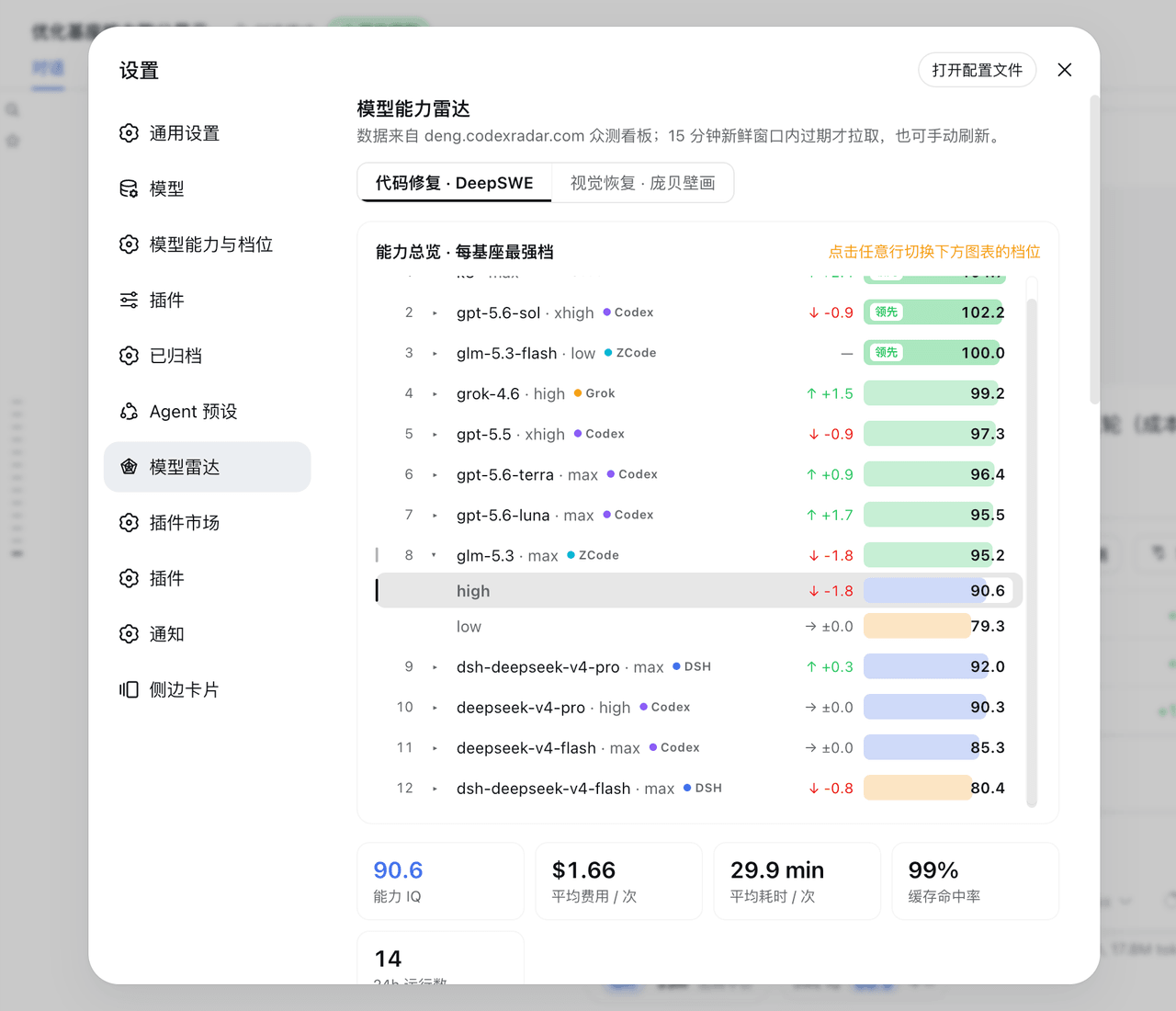Expand the grok-4.6 row
The image size is (1176, 1011).
[435, 393]
